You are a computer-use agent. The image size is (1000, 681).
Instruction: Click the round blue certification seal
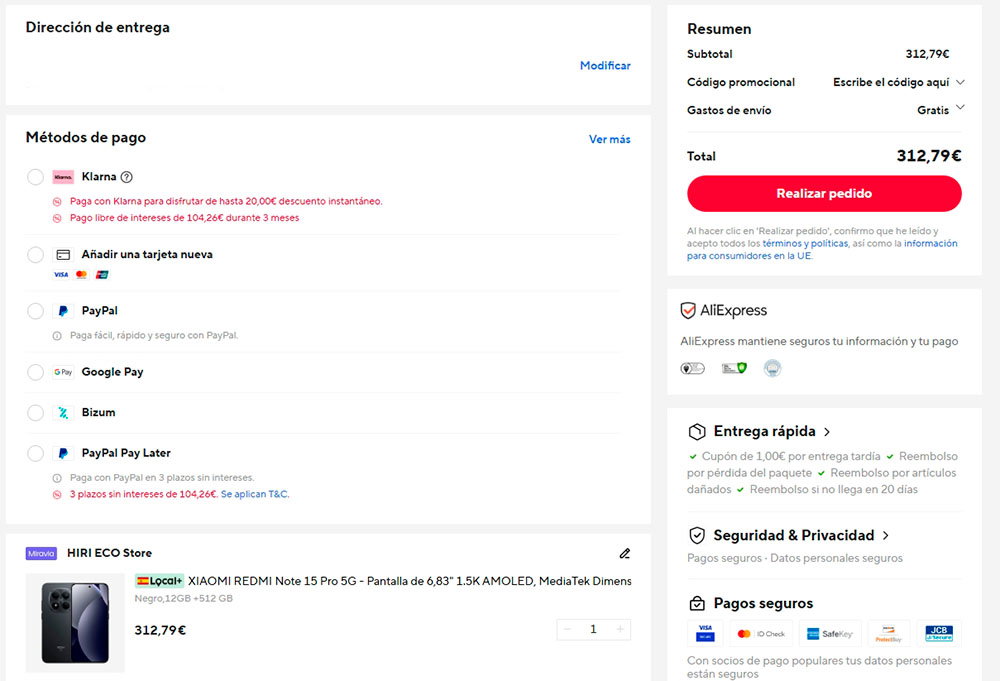[x=772, y=368]
